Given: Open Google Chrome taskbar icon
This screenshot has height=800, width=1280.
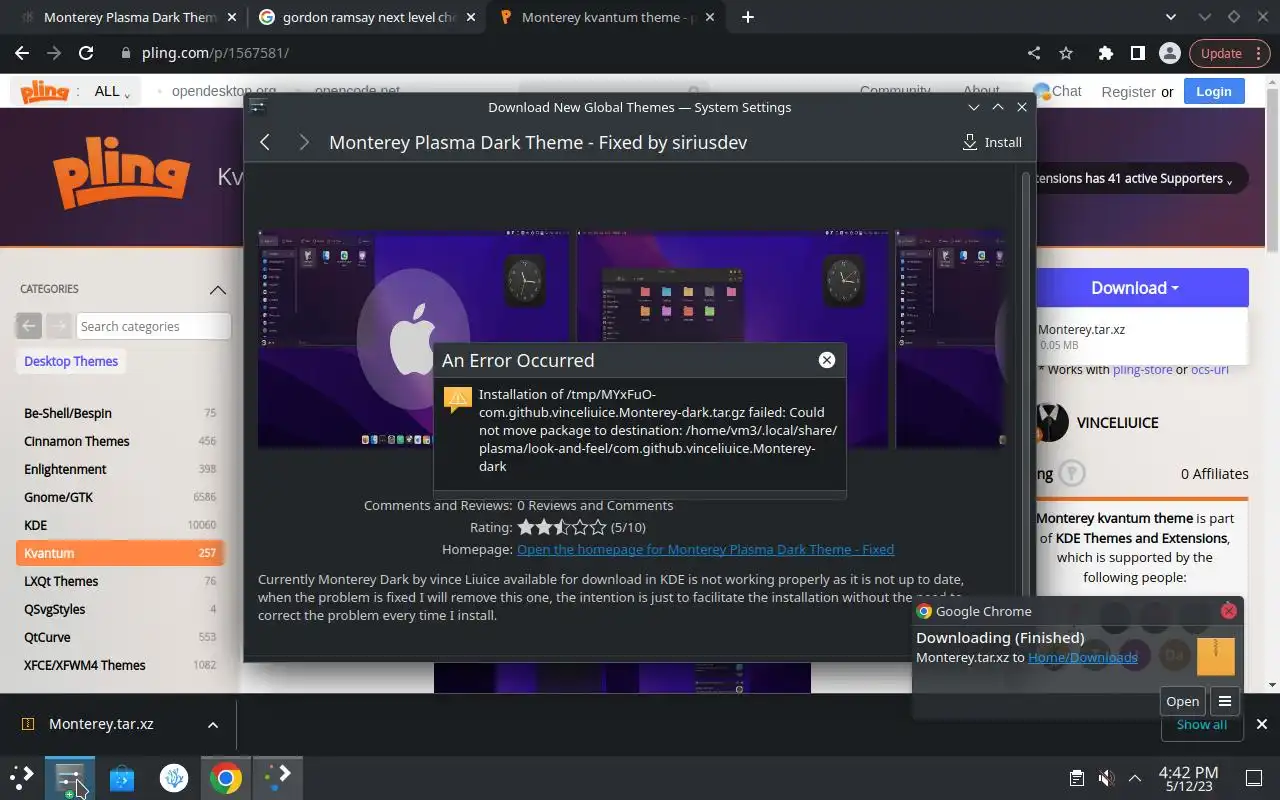Looking at the screenshot, I should [225, 777].
